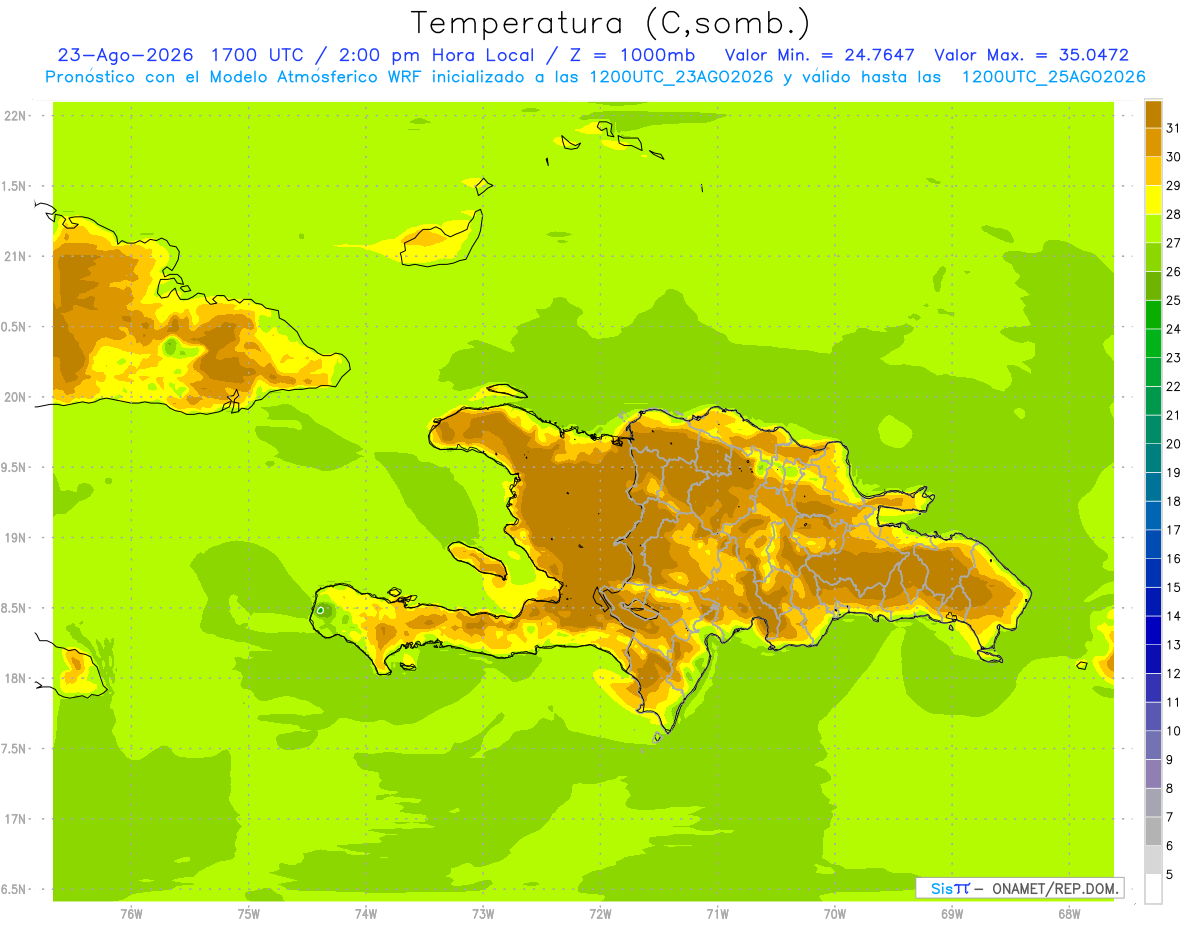Click the '70W' longitude label
1200x927 pixels.
click(835, 914)
